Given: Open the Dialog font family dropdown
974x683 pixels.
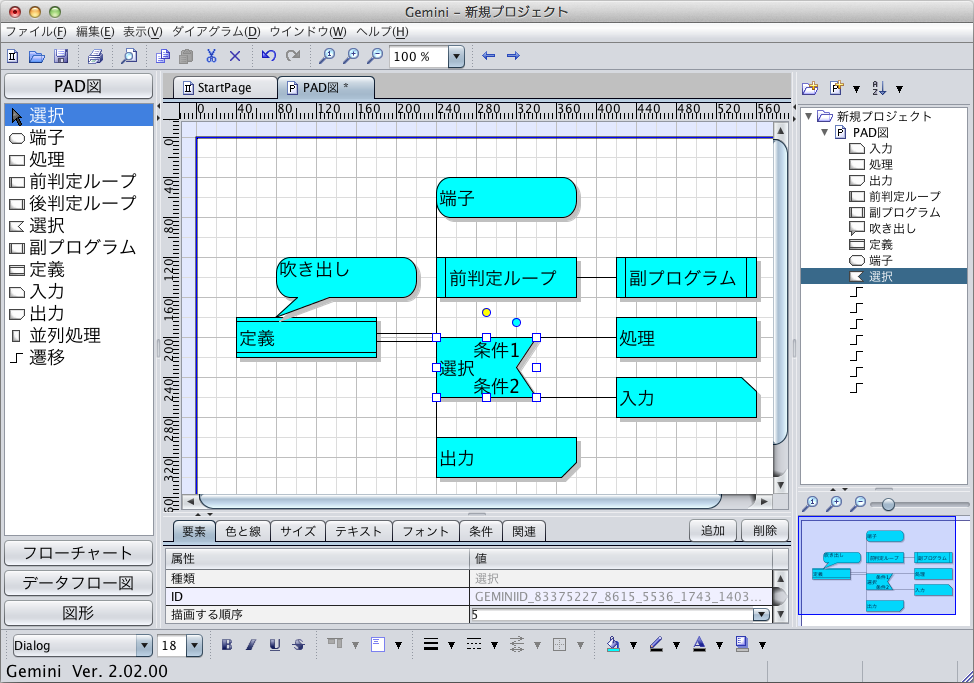Looking at the screenshot, I should (144, 646).
